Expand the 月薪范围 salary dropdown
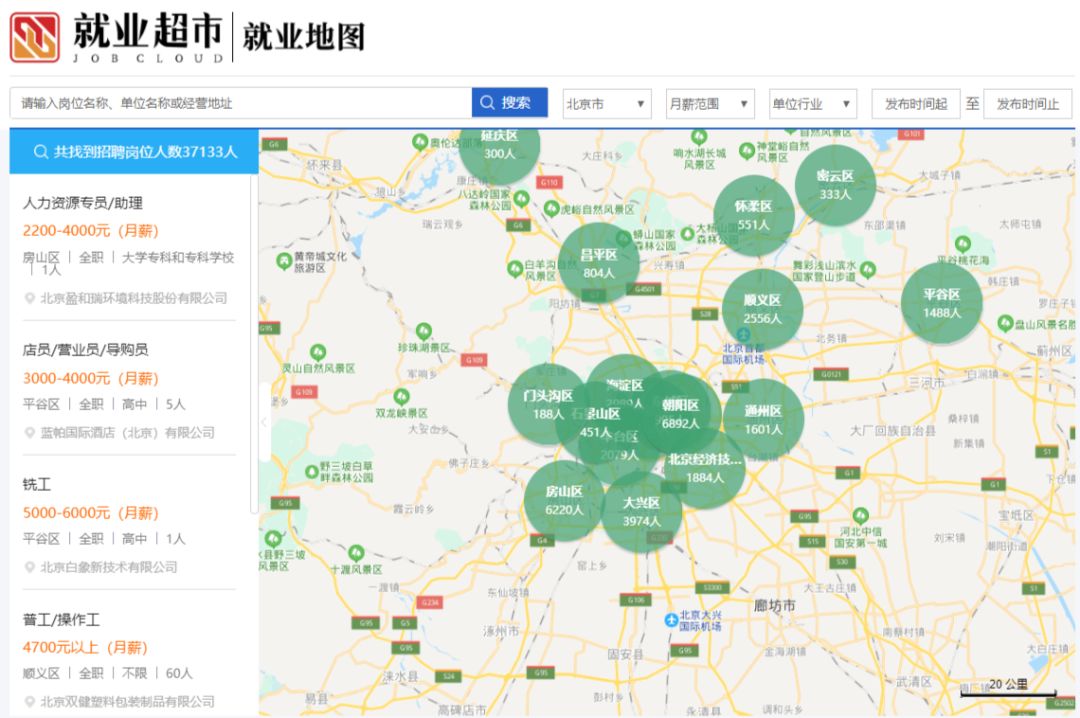The height and width of the screenshot is (718, 1080). (710, 103)
